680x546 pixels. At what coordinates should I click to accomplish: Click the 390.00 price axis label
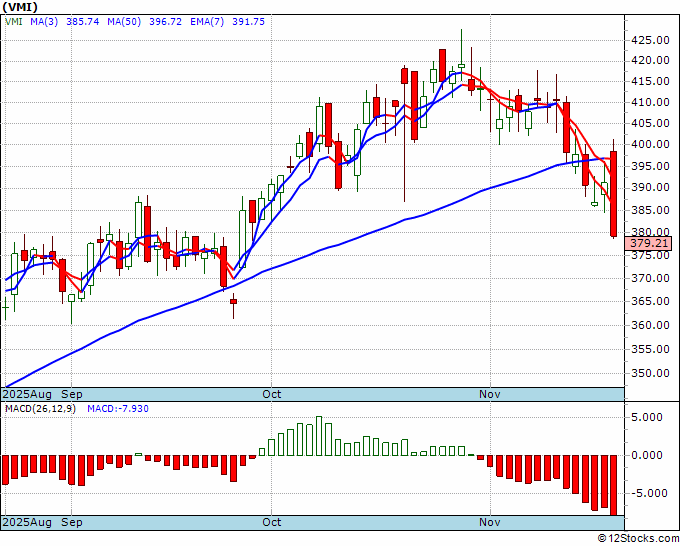[x=650, y=188]
